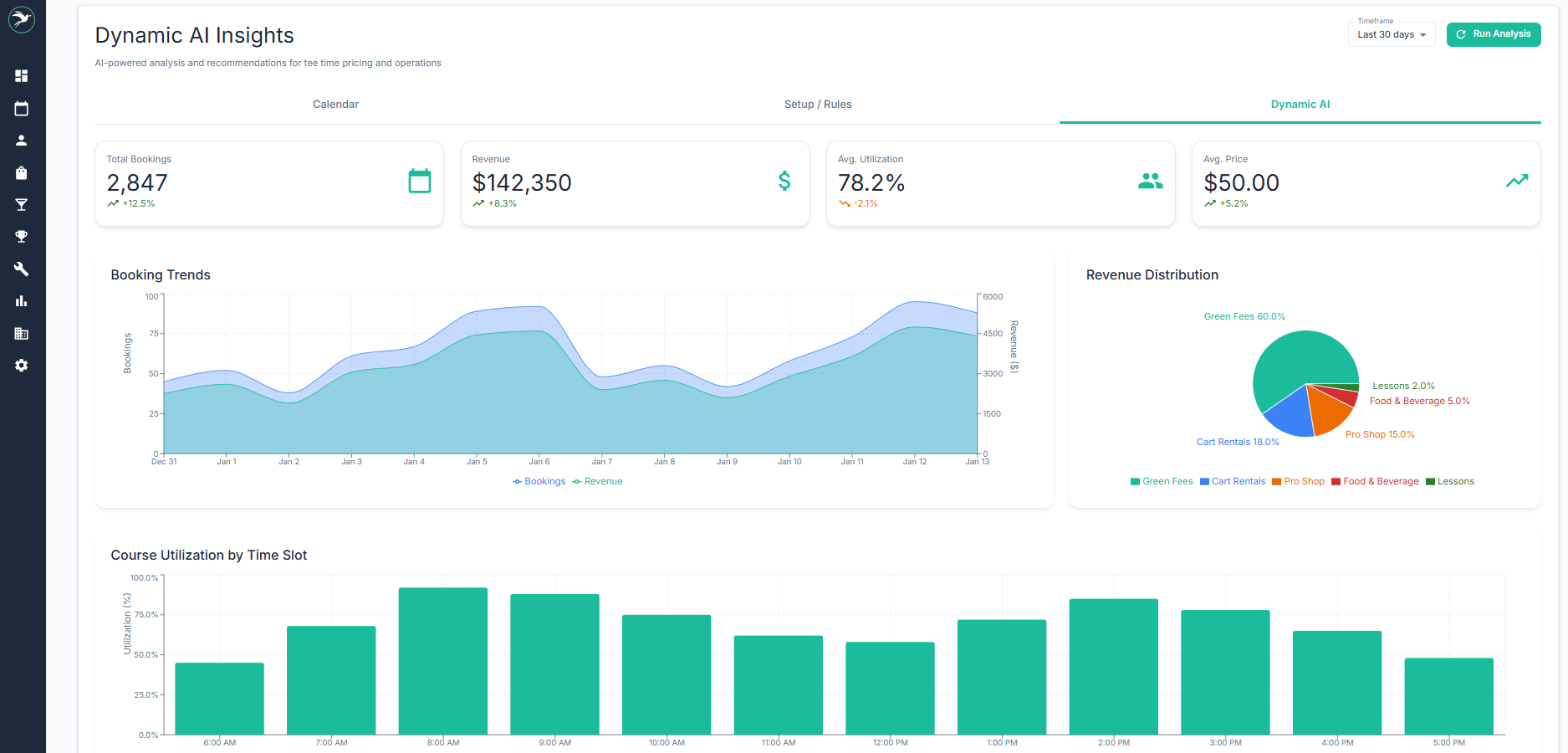Click the Green Fees 60.0% pie label
This screenshot has height=753, width=1568.
[1244, 316]
